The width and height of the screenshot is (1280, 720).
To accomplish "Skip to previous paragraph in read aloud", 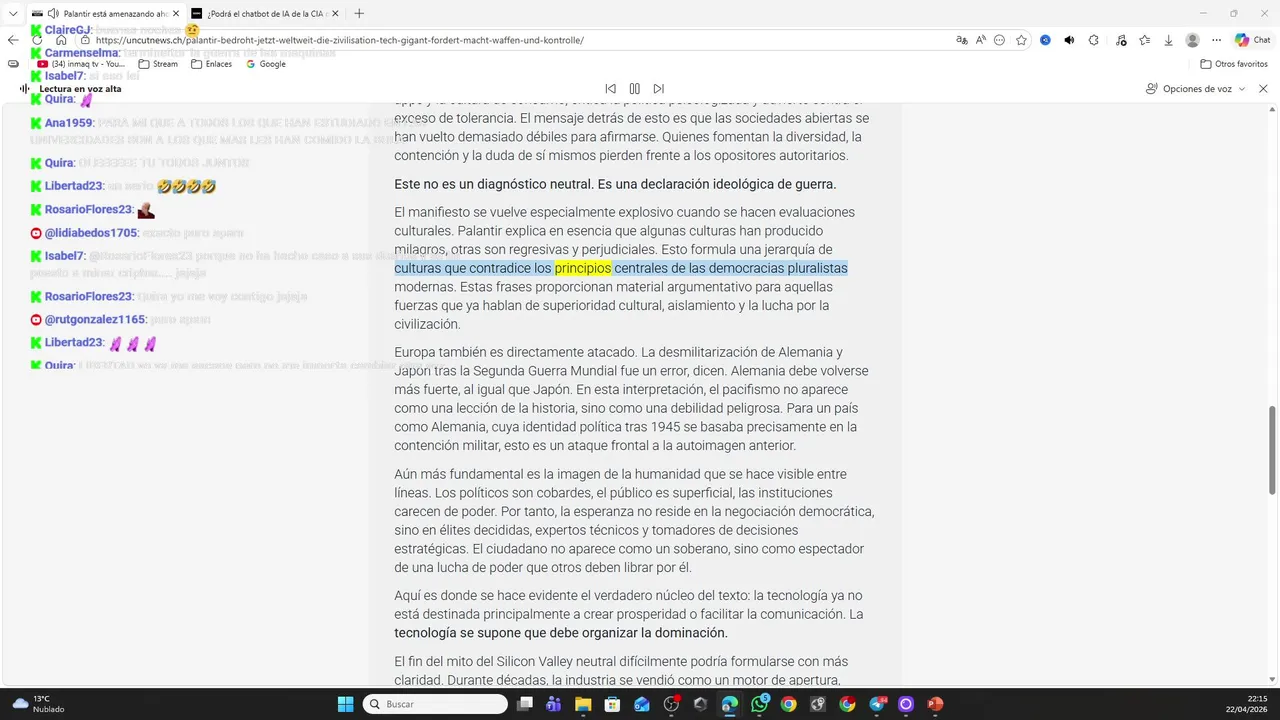I will pos(610,89).
